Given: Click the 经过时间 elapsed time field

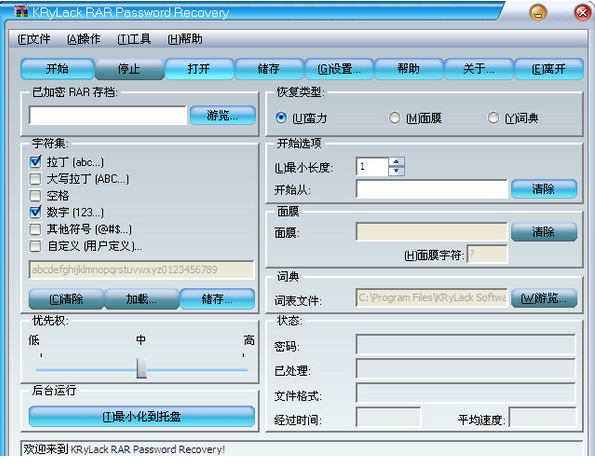Looking at the screenshot, I should (388, 417).
